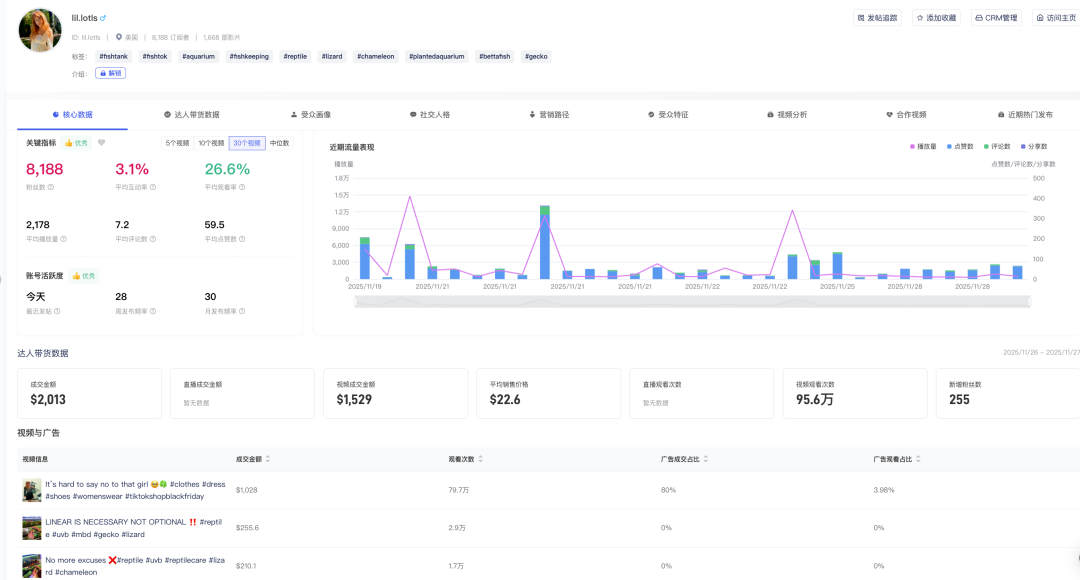
Task: Switch metrics to 中位数 option
Action: (x=279, y=143)
